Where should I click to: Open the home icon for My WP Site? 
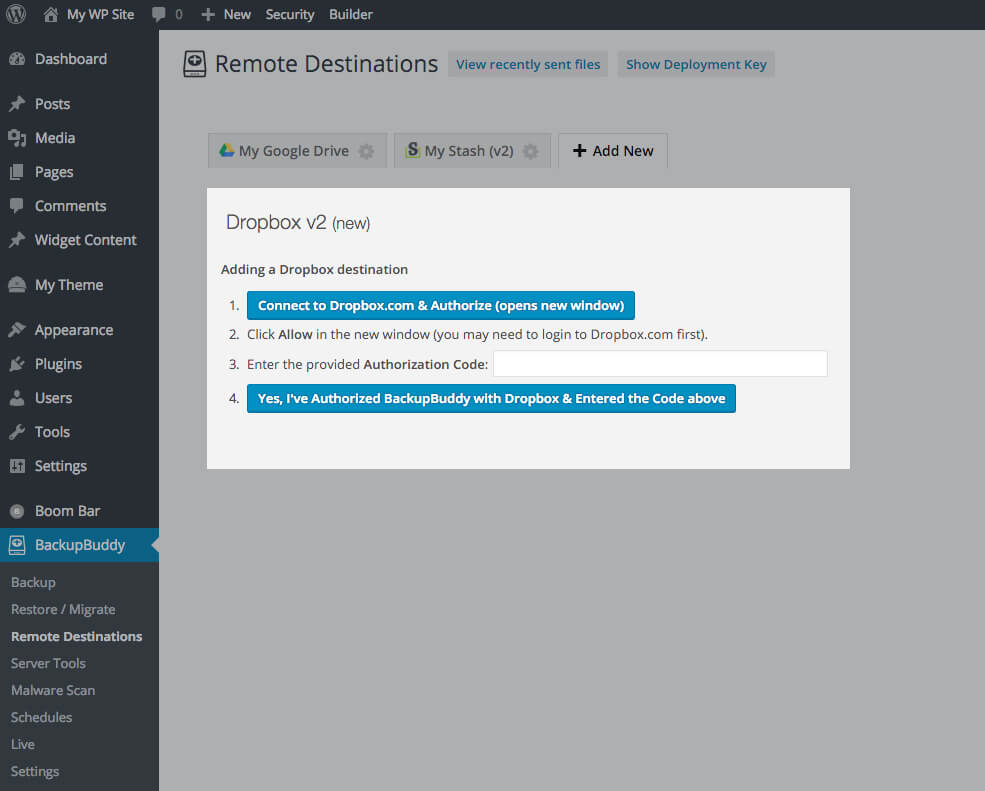click(50, 14)
